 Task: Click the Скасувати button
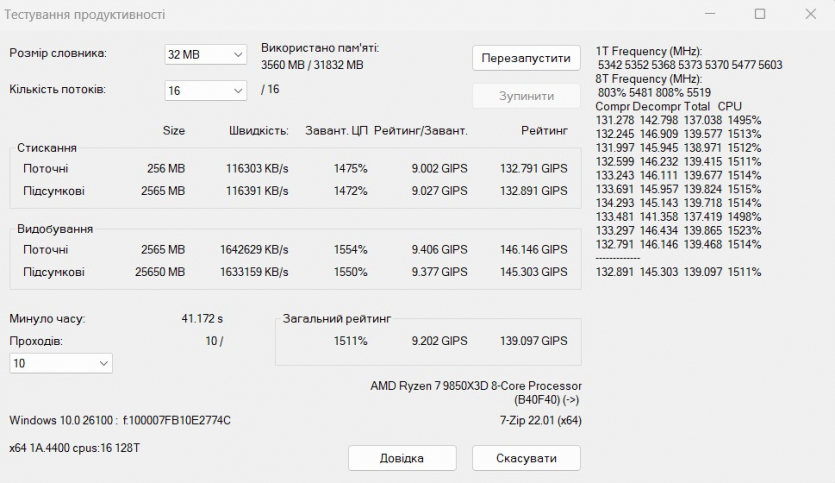point(525,458)
